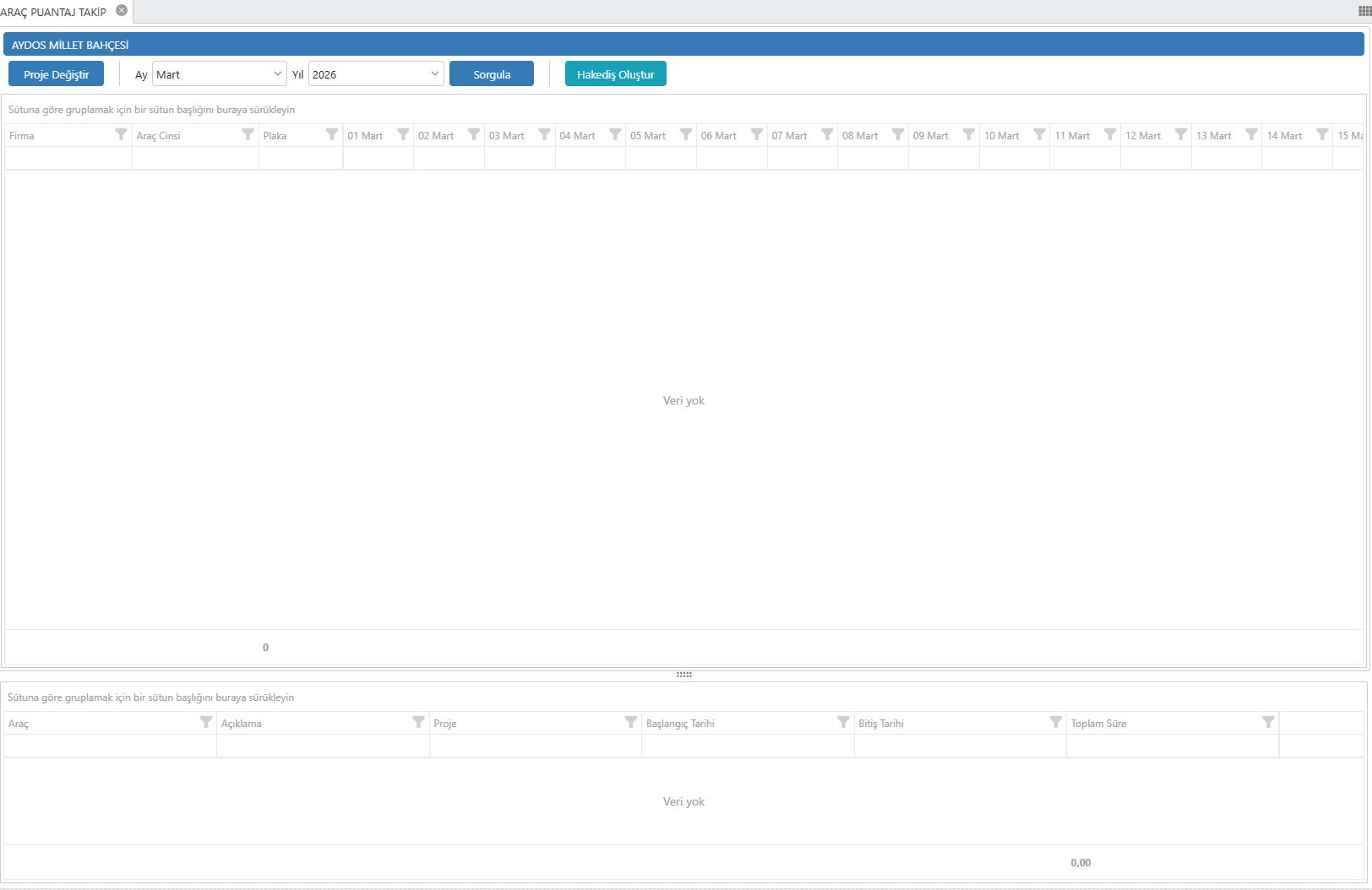
Task: Click the Hakediş Oluştur button
Action: 615,74
